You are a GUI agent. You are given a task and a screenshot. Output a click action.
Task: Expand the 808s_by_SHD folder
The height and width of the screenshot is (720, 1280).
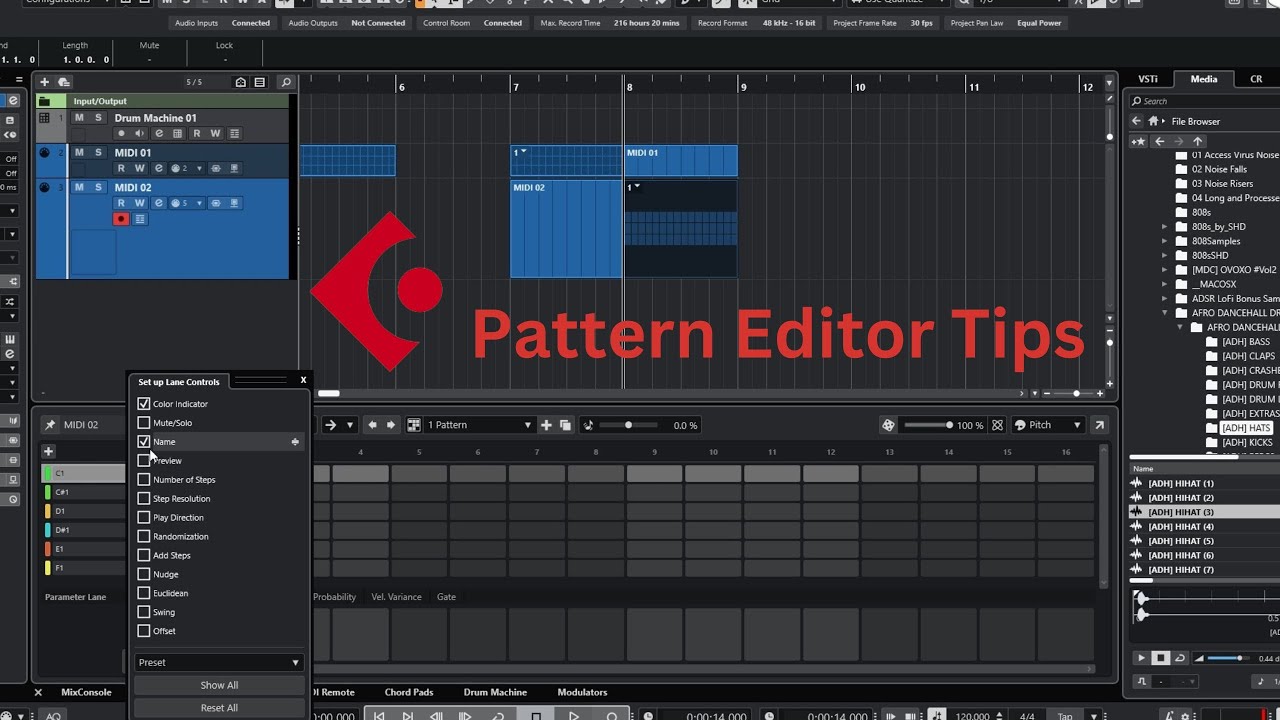[1164, 227]
